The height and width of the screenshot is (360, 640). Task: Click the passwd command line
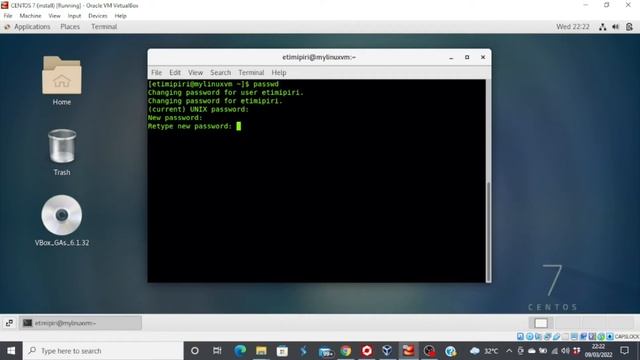pos(213,84)
